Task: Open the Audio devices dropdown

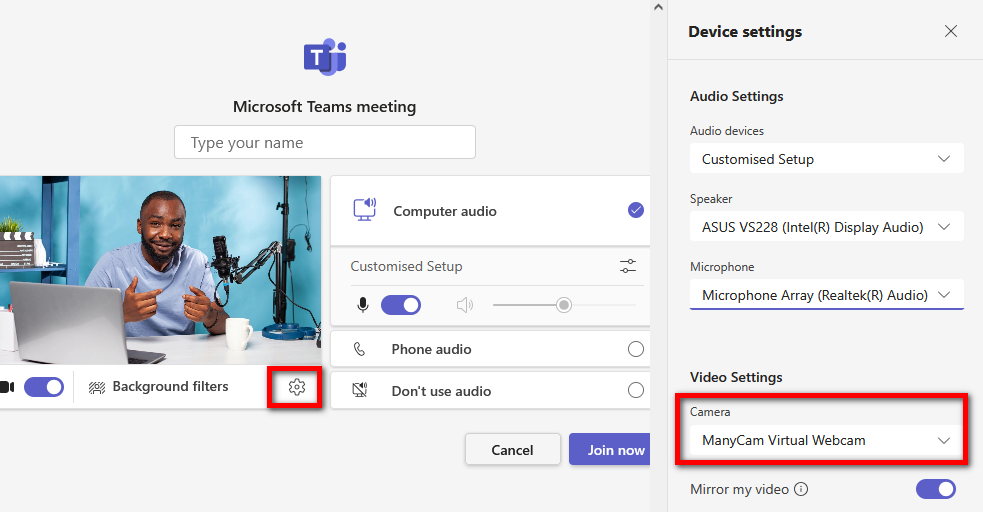Action: point(826,159)
